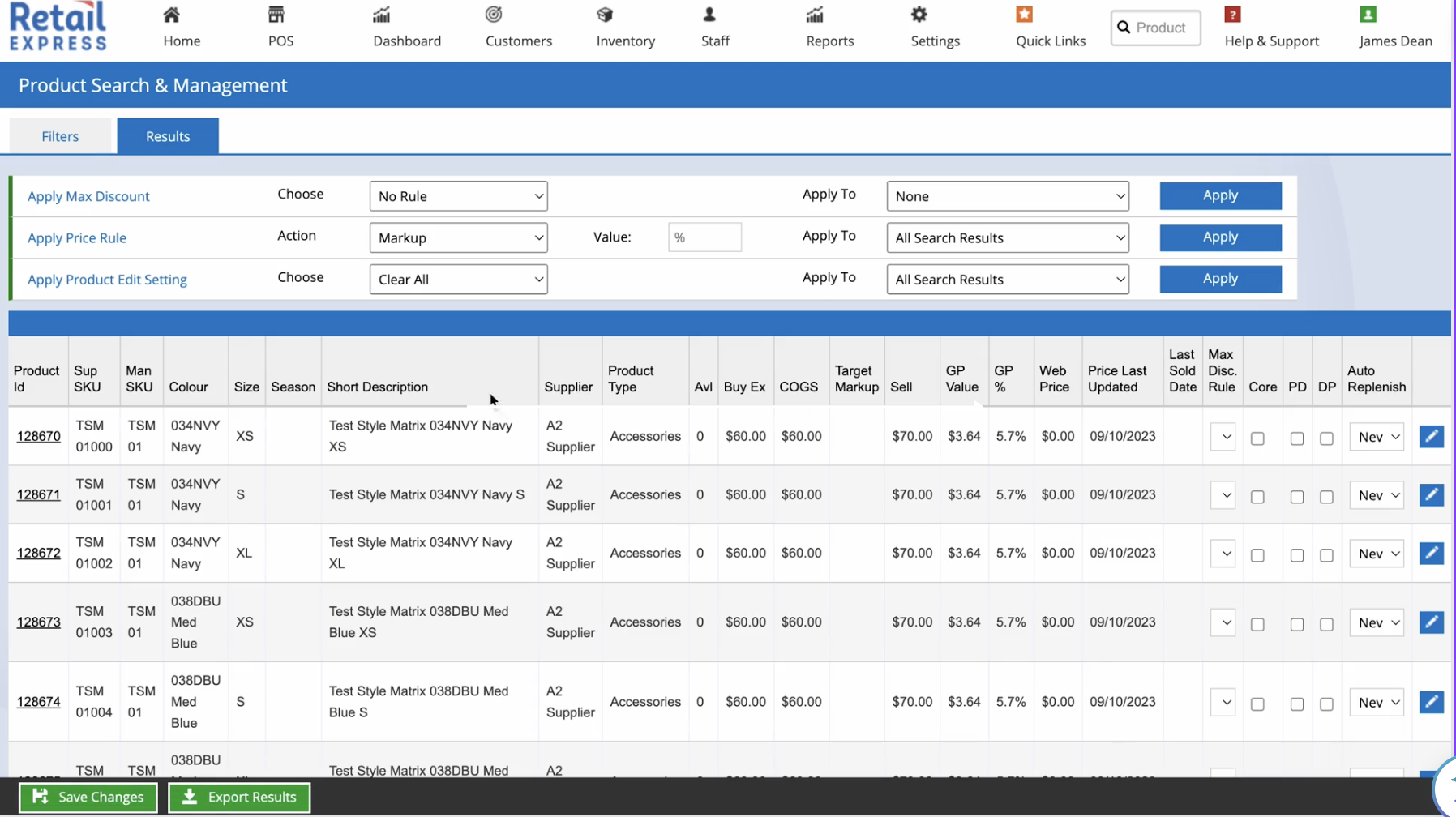
Task: Open Max Disc. Rule dropdown for 128673
Action: [1223, 622]
